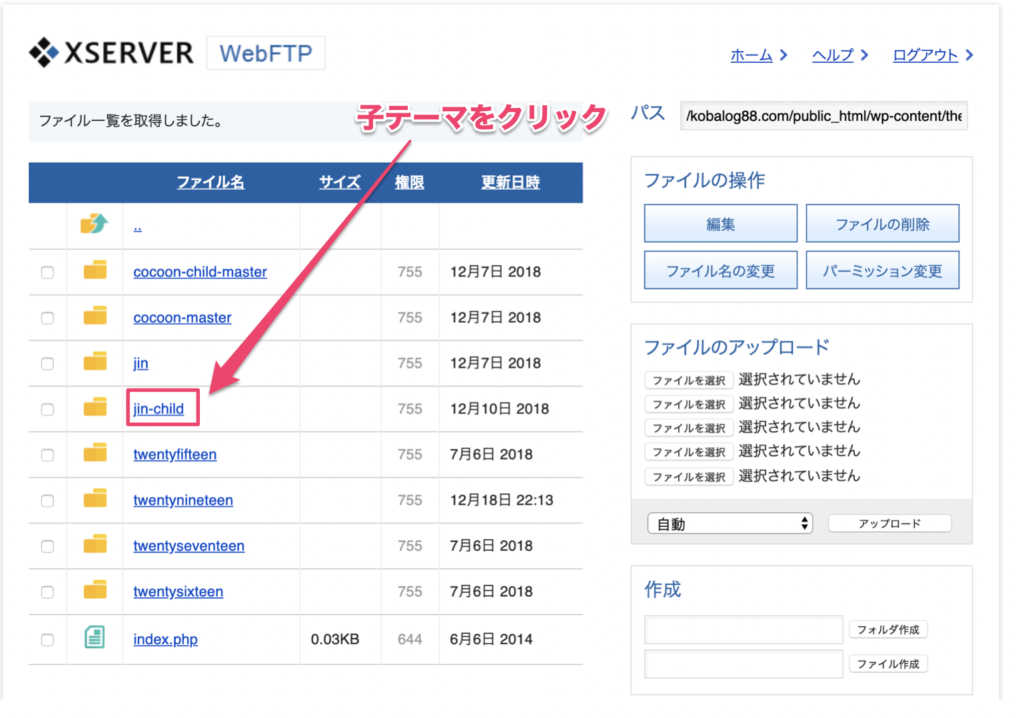Click the cocoon-child-master folder icon

tap(95, 270)
